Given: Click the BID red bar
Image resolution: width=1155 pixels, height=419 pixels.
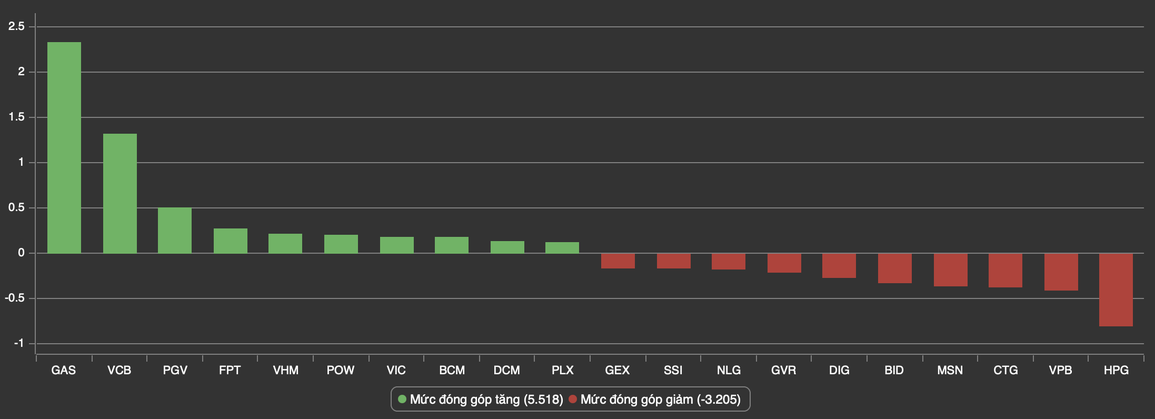Looking at the screenshot, I should click(895, 268).
